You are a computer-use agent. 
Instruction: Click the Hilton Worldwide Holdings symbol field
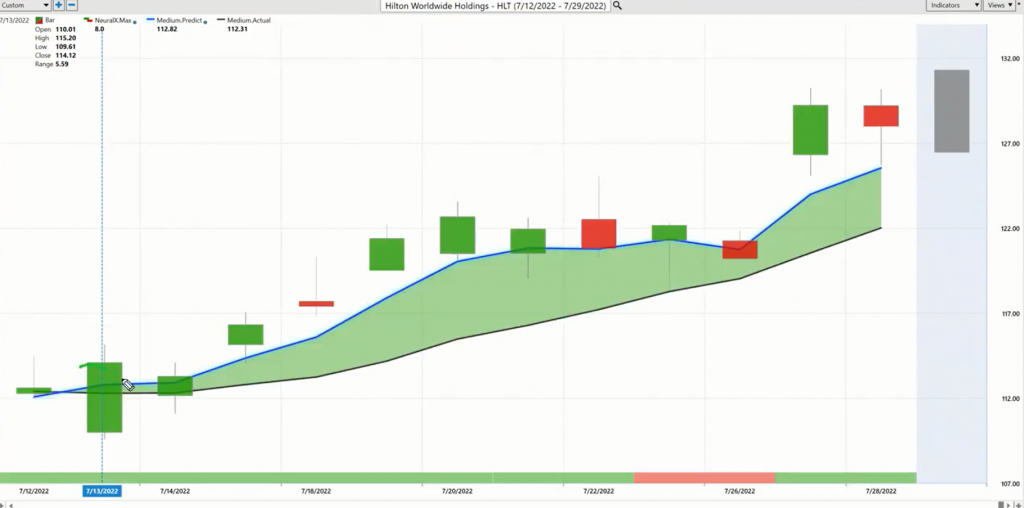[496, 5]
